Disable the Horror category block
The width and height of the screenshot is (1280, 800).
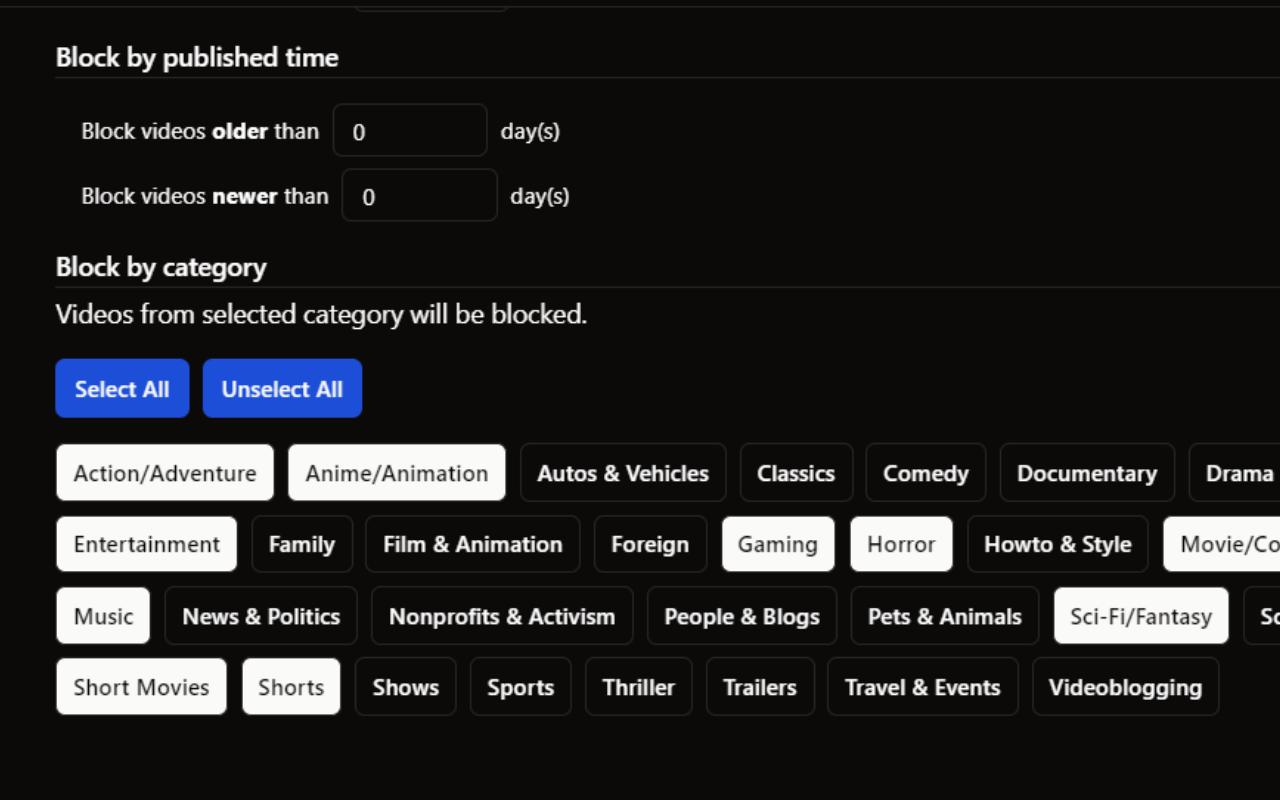point(901,544)
